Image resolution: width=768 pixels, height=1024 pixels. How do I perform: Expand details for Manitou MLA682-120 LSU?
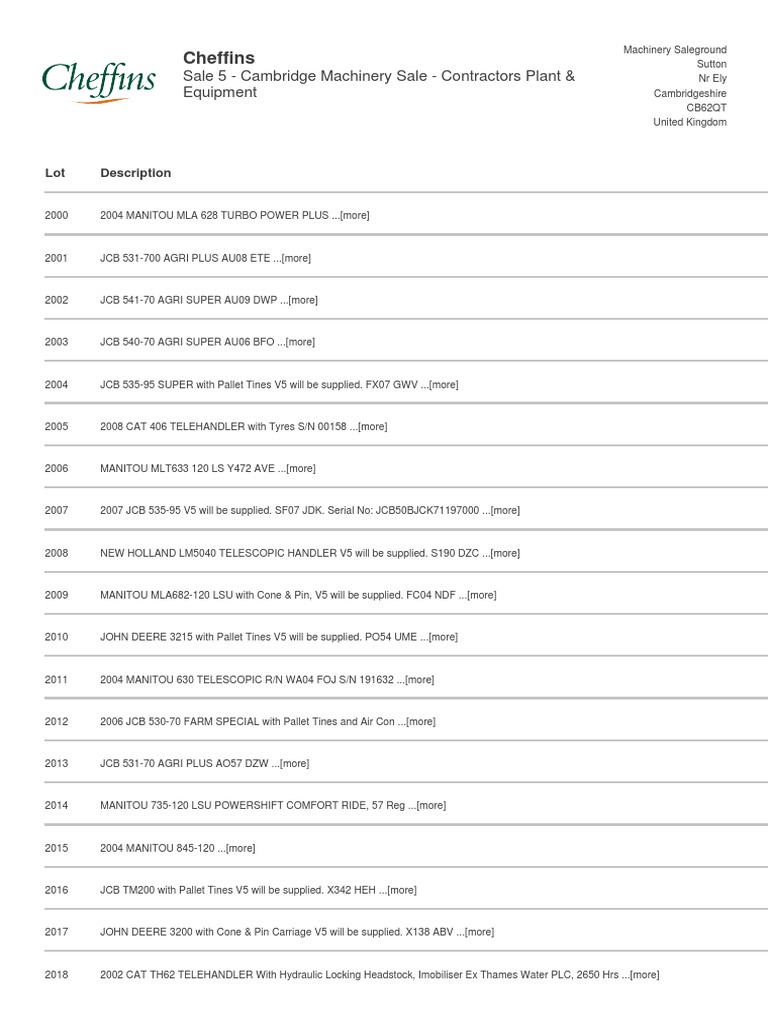click(x=482, y=596)
